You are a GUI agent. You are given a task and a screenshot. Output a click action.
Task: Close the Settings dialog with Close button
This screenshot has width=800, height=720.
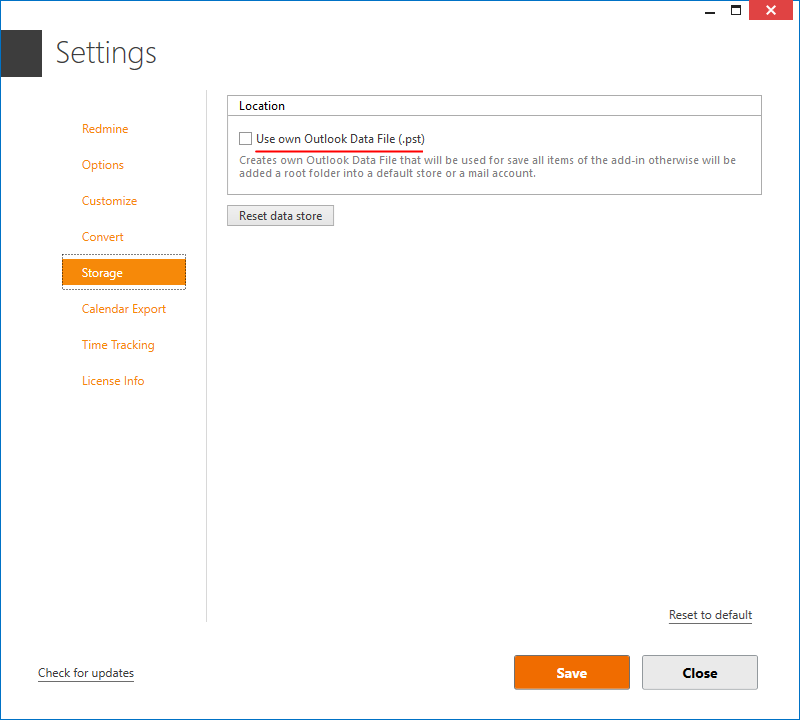pos(699,673)
